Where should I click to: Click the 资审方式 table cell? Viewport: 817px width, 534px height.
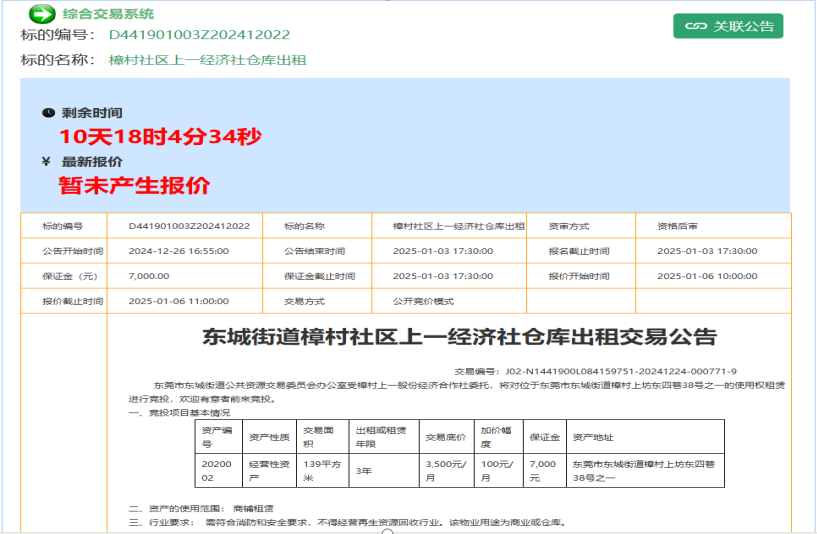click(x=581, y=226)
